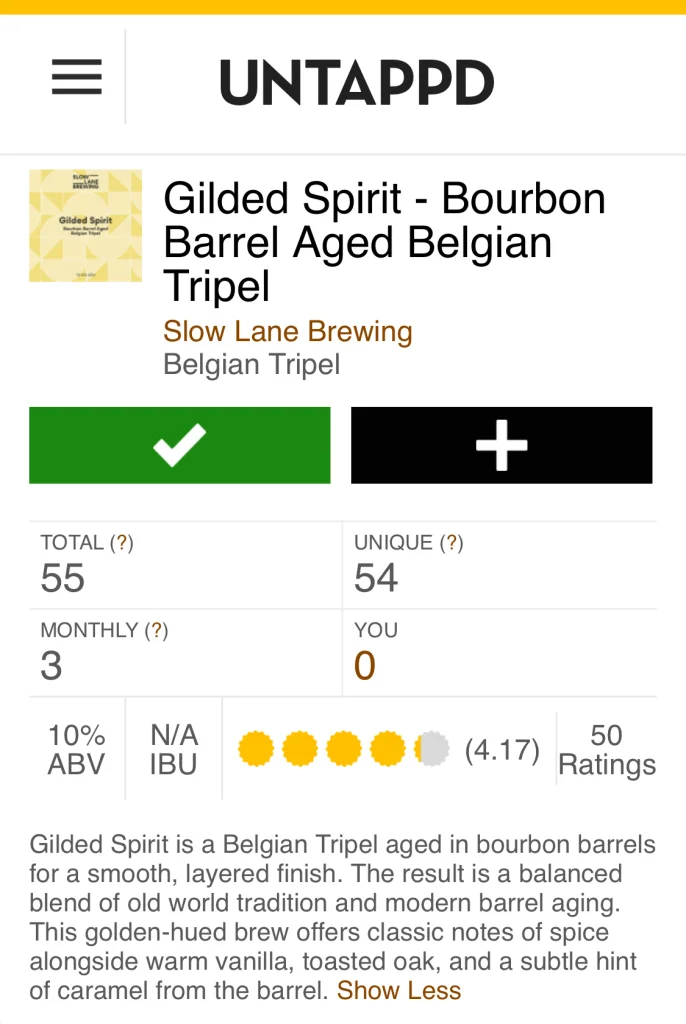
Task: Check in this beer with green checkmark button
Action: [x=180, y=445]
